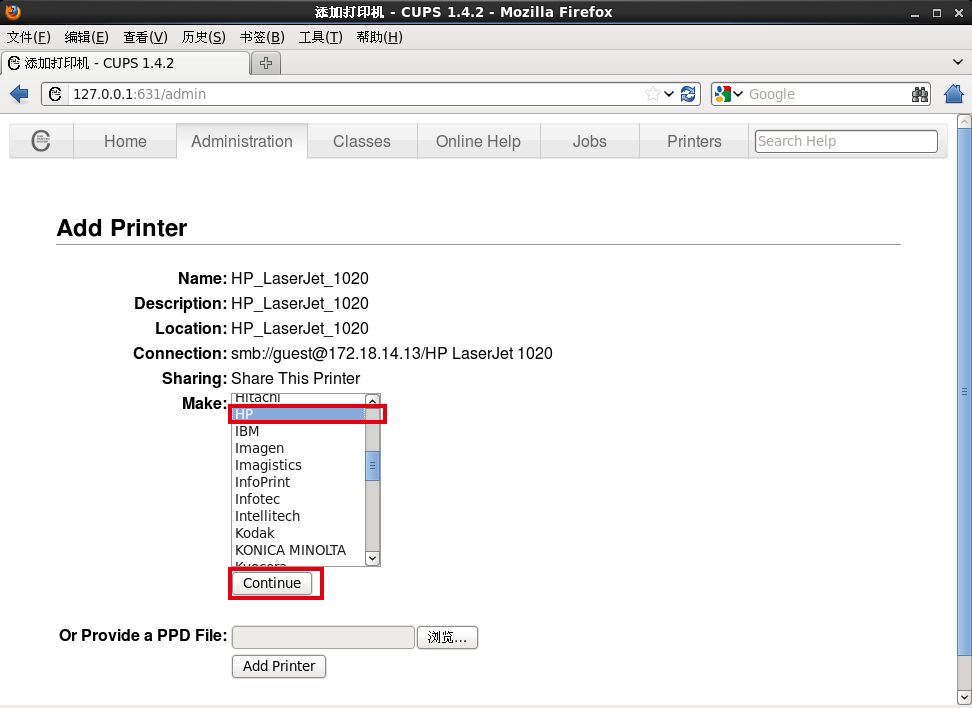Click the Continue button
This screenshot has height=708, width=972.
272,583
